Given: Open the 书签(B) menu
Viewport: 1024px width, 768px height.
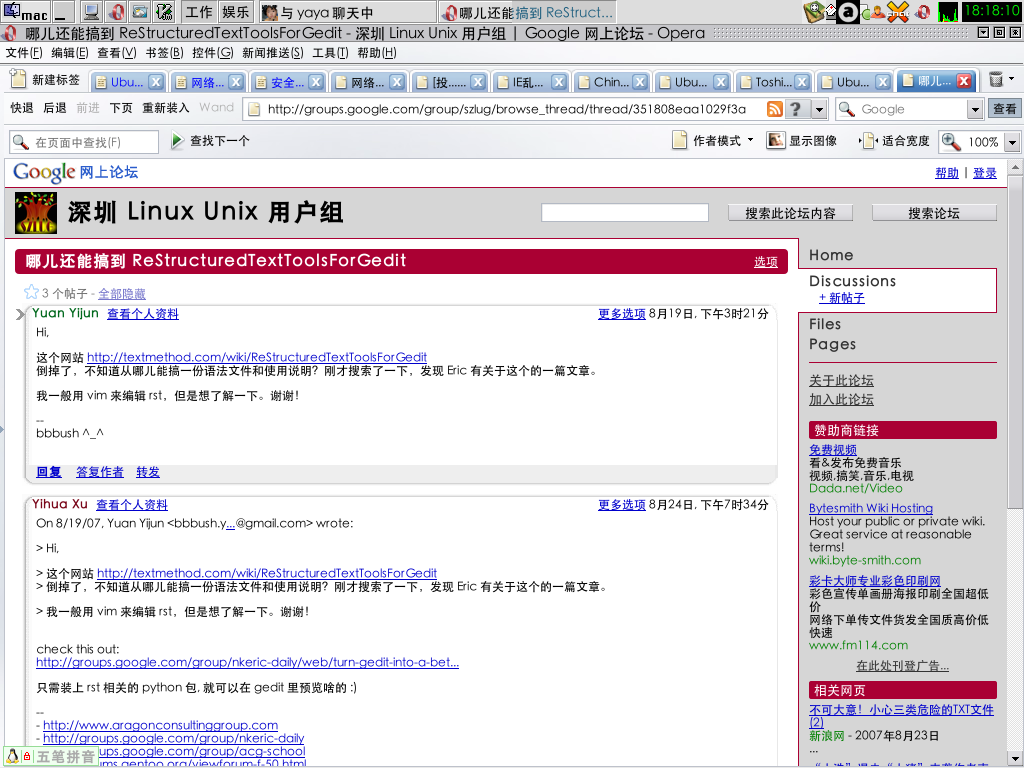Looking at the screenshot, I should pos(164,53).
